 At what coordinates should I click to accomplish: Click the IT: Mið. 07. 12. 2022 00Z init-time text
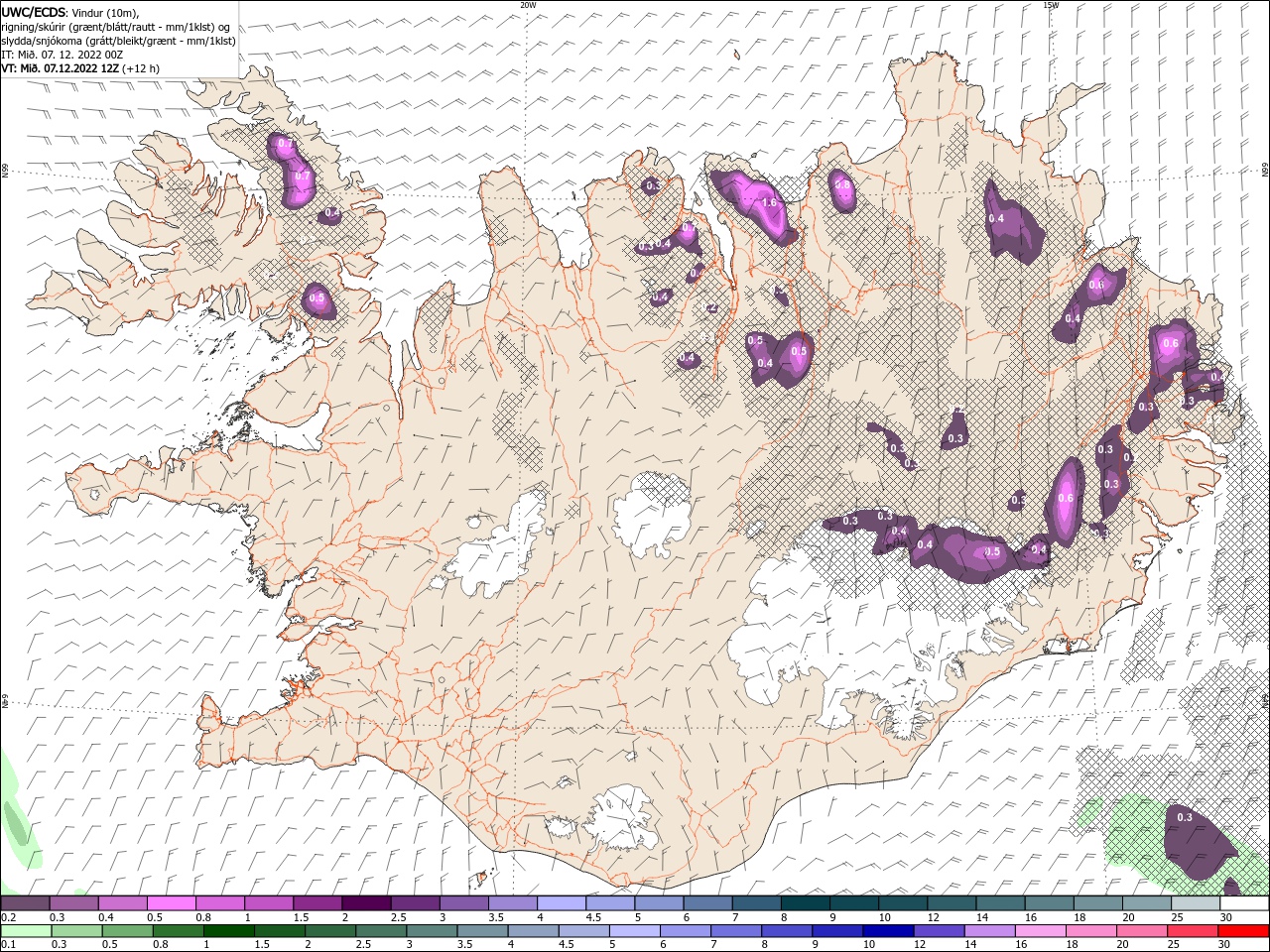pyautogui.click(x=62, y=55)
